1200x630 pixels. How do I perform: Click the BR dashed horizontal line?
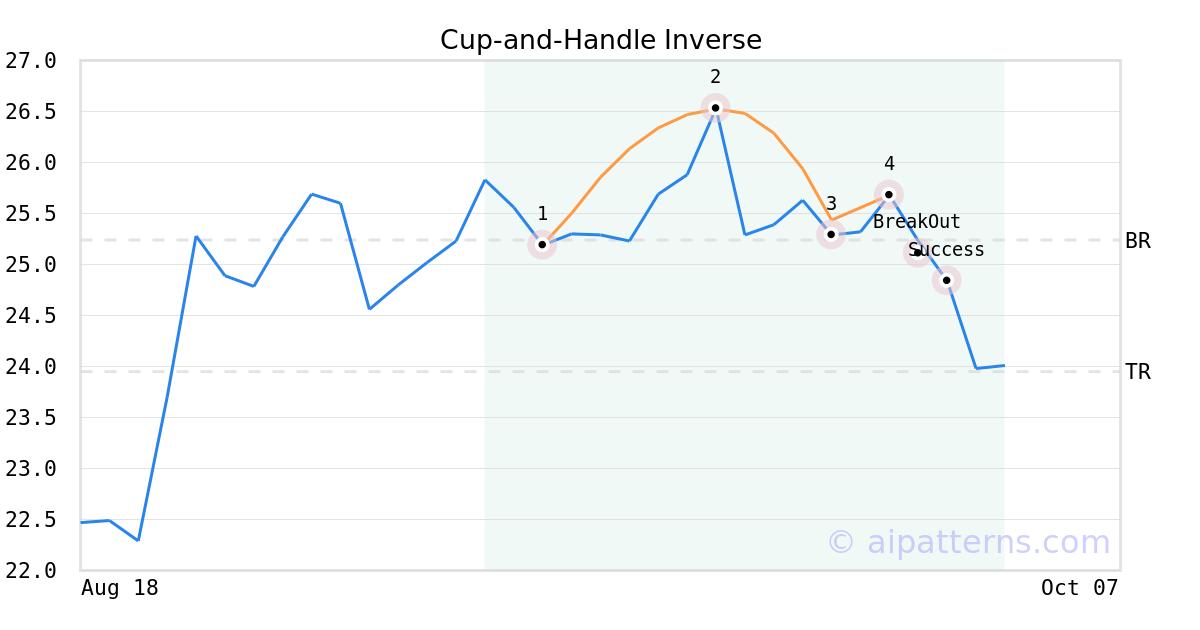click(300, 240)
